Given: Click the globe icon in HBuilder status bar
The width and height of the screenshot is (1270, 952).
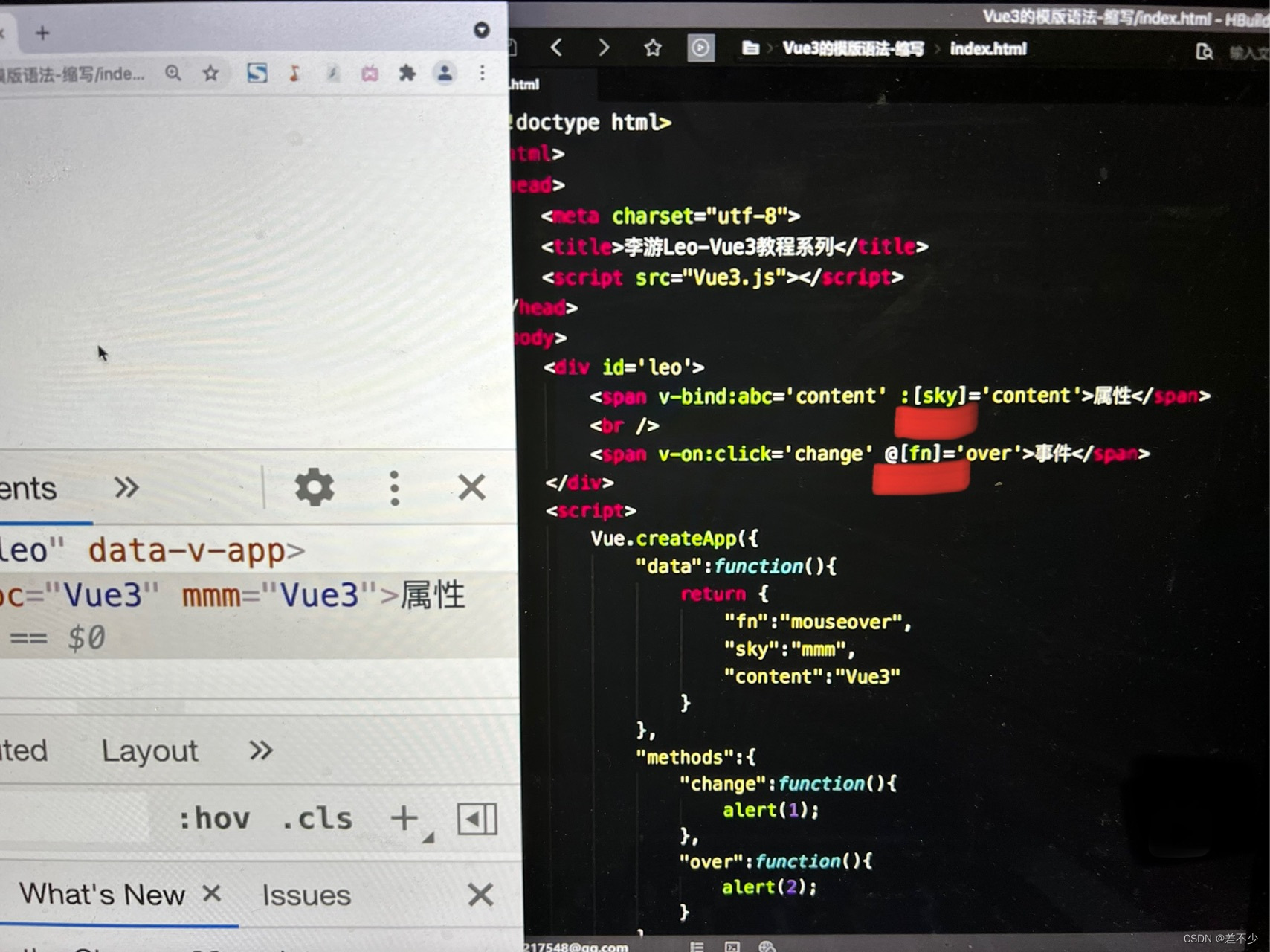Looking at the screenshot, I should coord(767,946).
